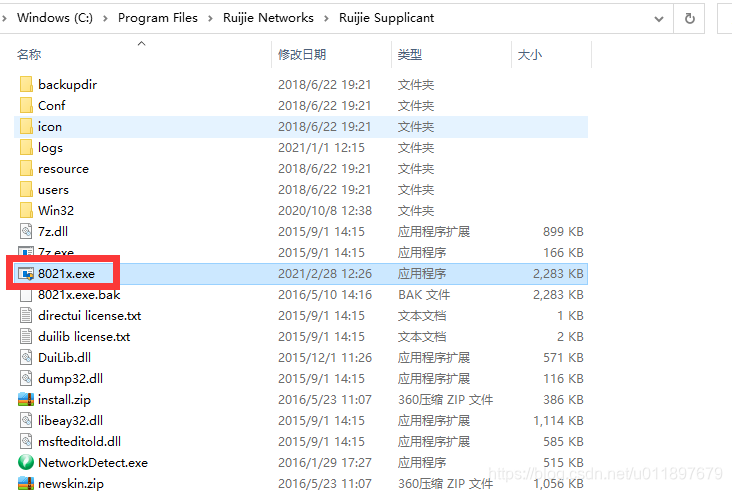This screenshot has width=732, height=492.
Task: Expand the chevron before Windows (C:)
Action: (4, 18)
